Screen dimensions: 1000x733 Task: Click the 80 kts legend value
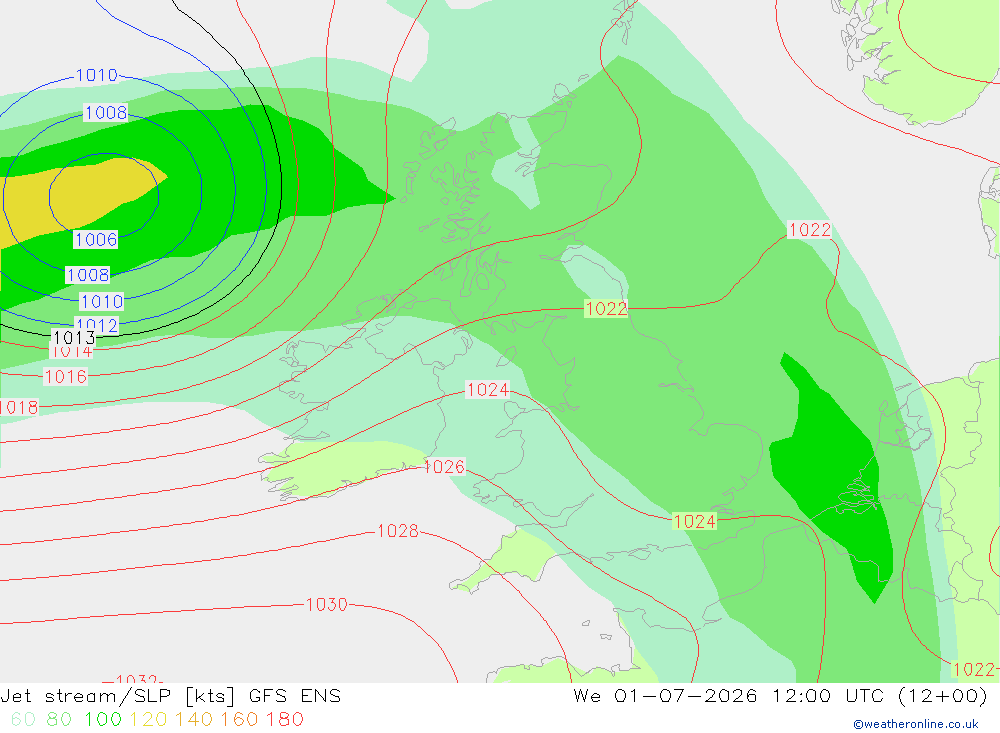(x=59, y=719)
